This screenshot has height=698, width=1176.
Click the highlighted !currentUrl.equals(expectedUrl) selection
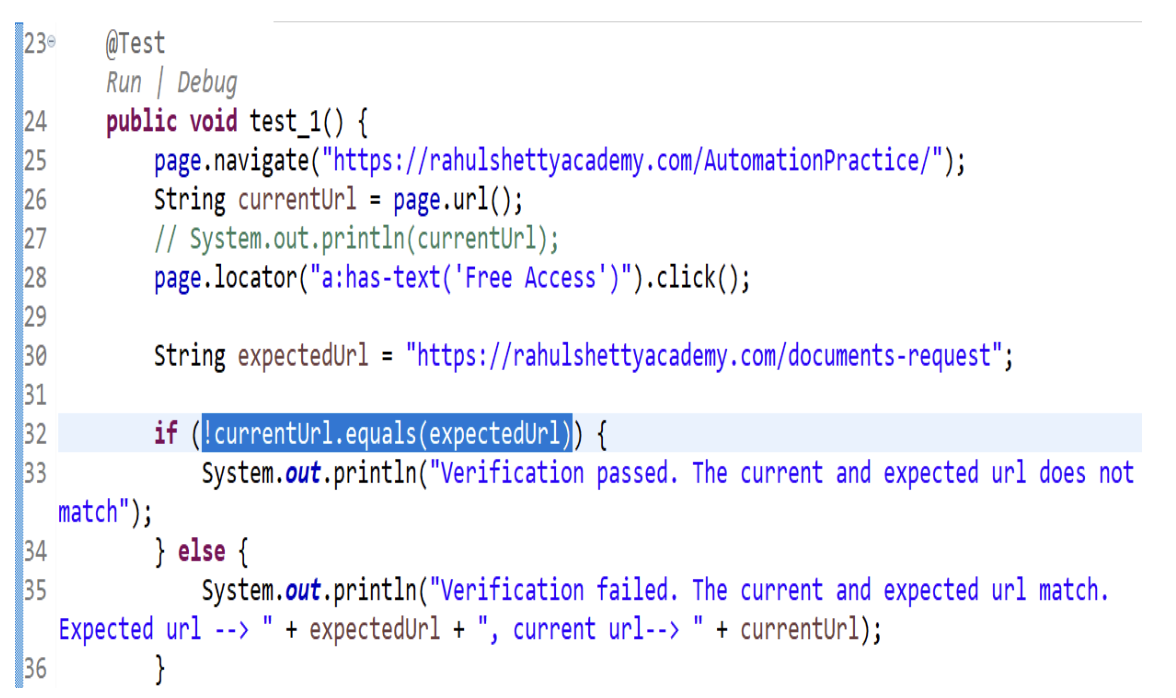(x=387, y=434)
